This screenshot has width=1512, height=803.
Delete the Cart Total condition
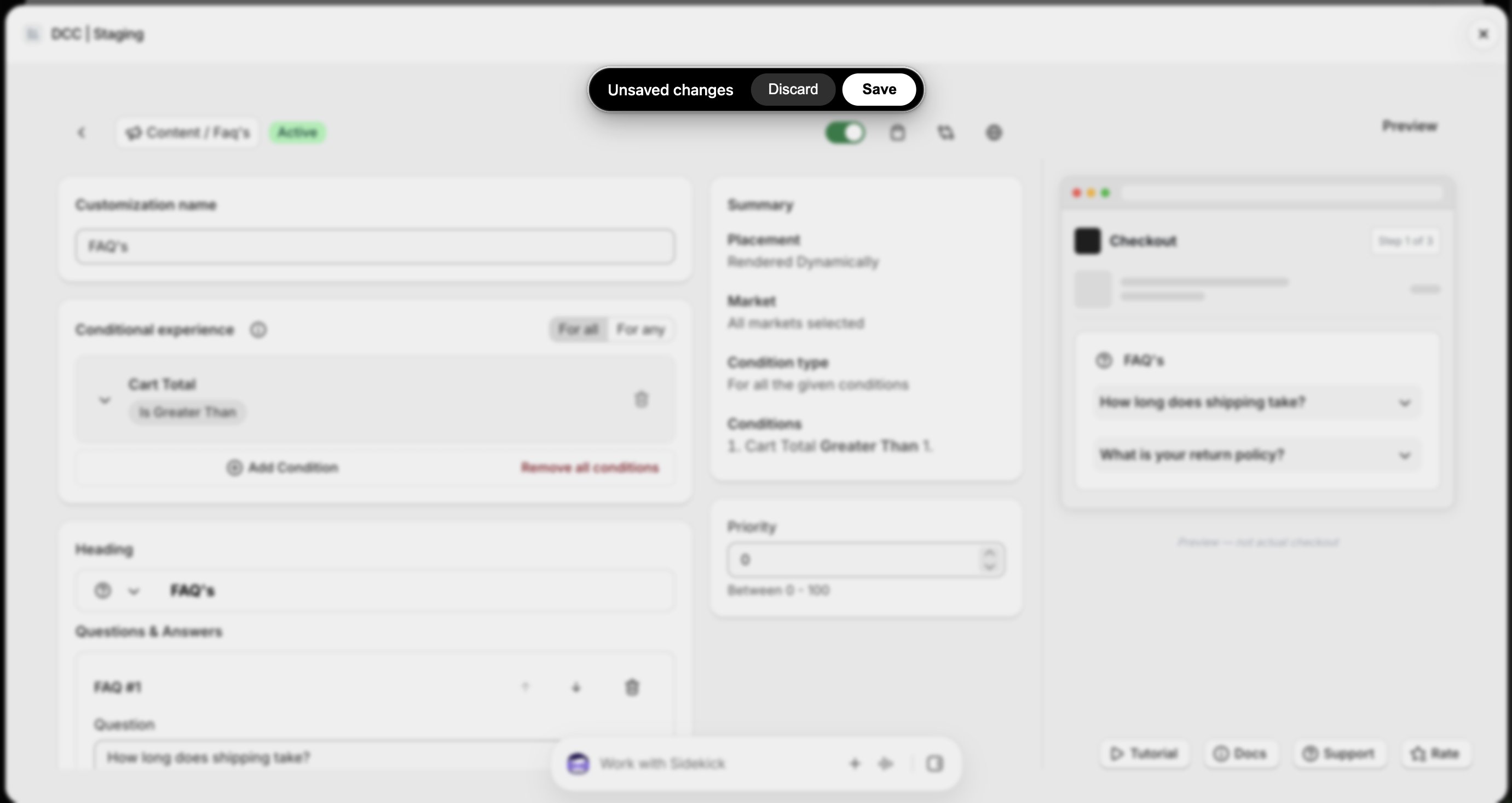(x=641, y=399)
